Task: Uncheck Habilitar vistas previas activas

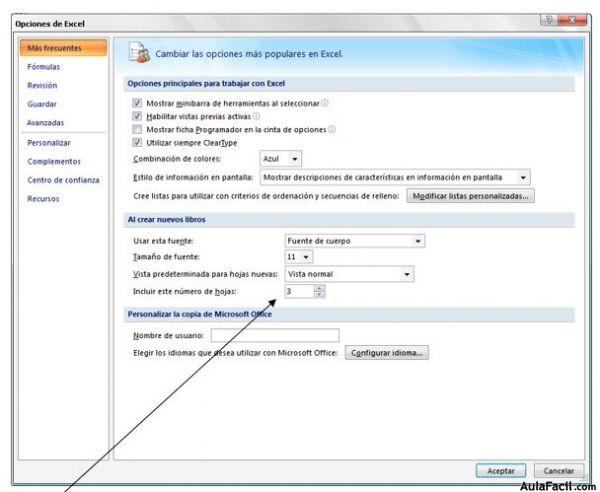Action: click(137, 116)
